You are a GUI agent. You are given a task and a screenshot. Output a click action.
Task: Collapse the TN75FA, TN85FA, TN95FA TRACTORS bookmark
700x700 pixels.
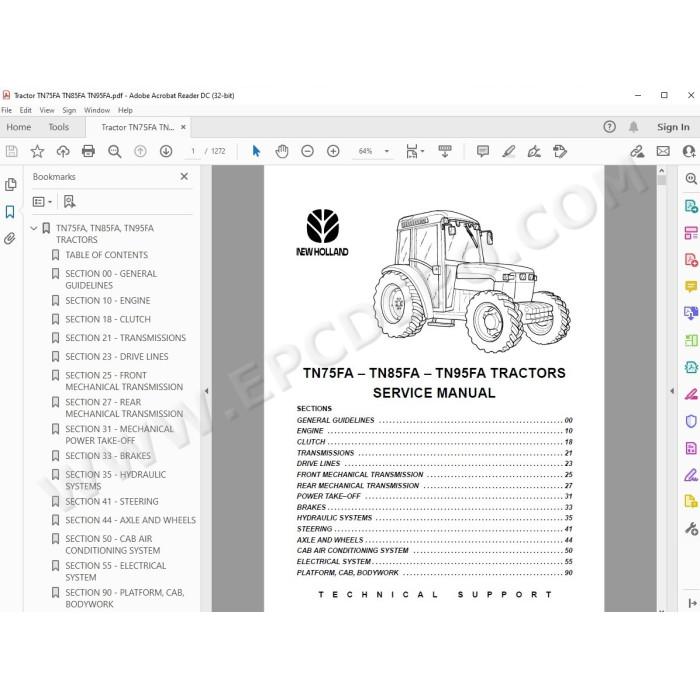click(33, 228)
